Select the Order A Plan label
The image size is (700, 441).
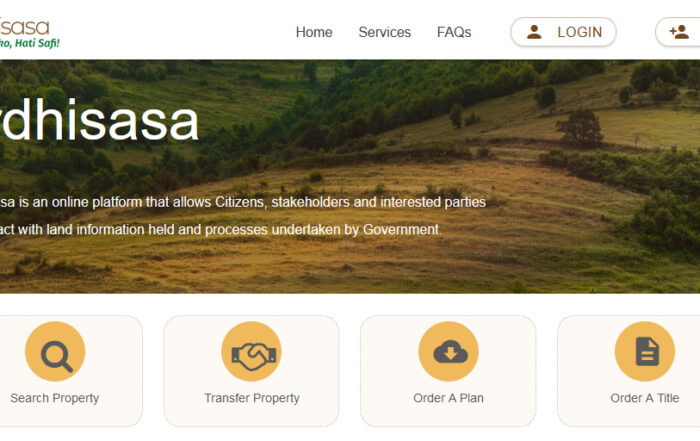448,398
